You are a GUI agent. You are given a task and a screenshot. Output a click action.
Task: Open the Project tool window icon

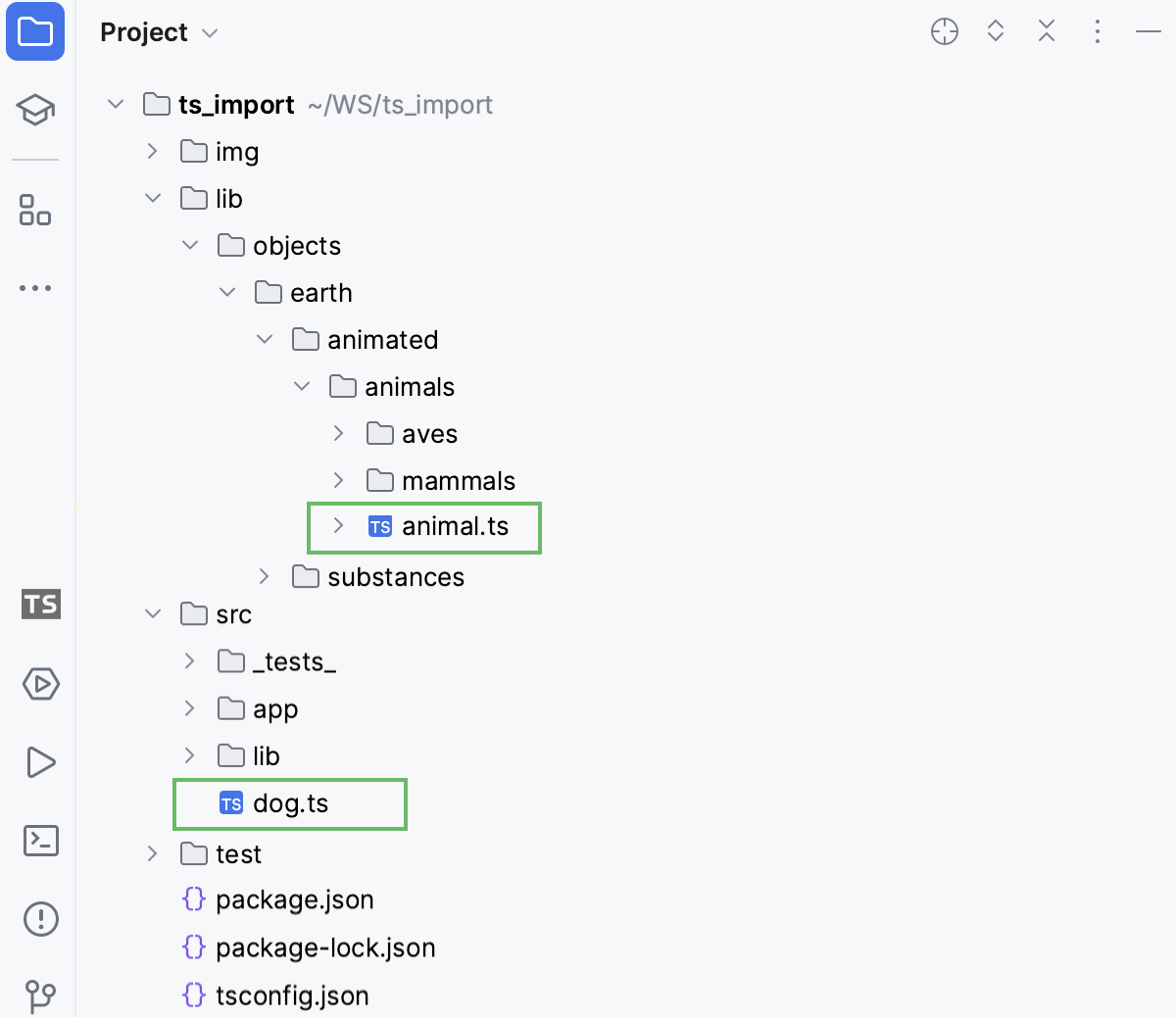coord(35,31)
